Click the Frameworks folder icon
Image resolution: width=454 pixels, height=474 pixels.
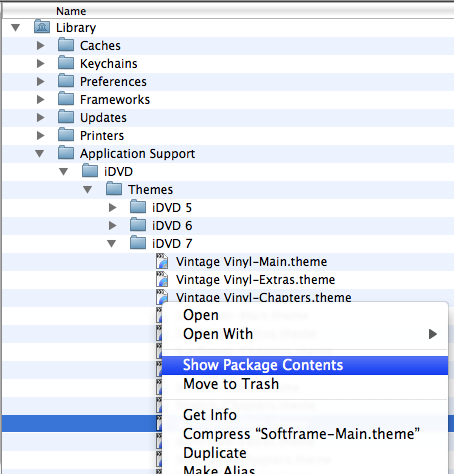coord(66,99)
